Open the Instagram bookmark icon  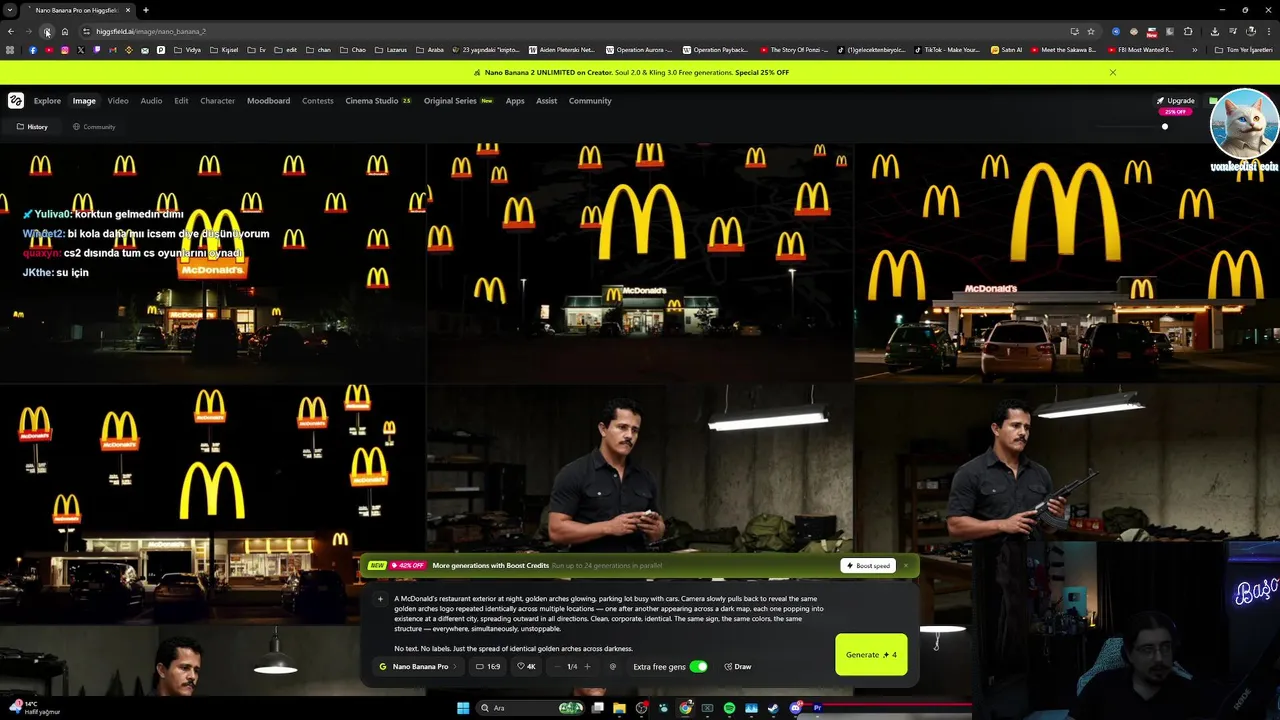click(65, 50)
